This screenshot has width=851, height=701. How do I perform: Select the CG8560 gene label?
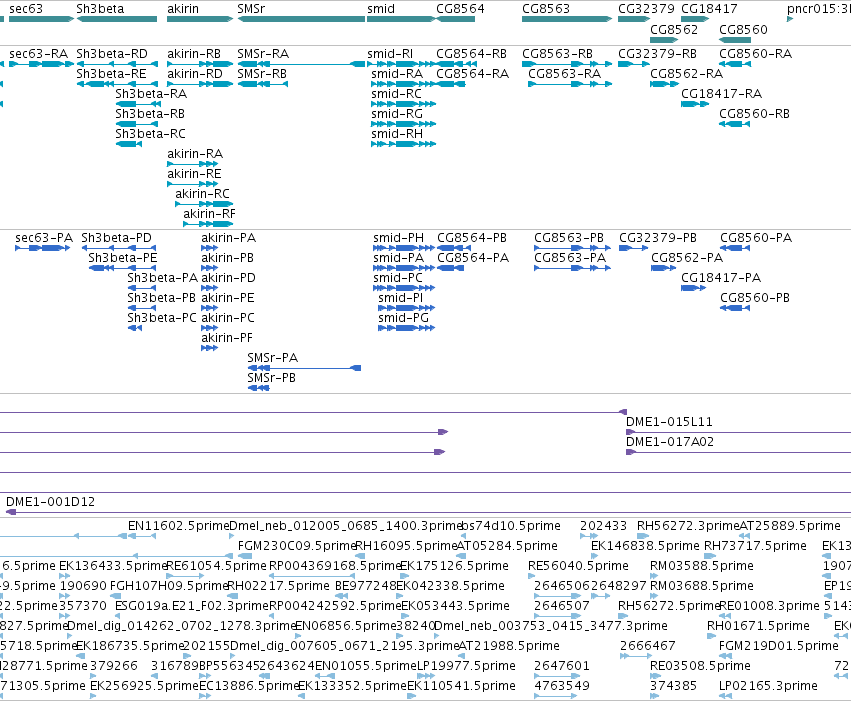743,30
